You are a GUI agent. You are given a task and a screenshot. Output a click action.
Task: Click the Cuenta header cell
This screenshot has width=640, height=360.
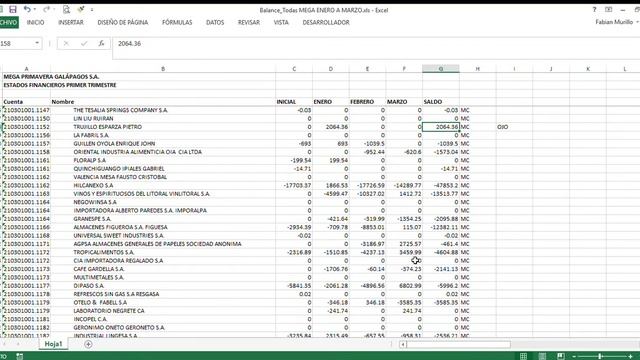(26, 102)
